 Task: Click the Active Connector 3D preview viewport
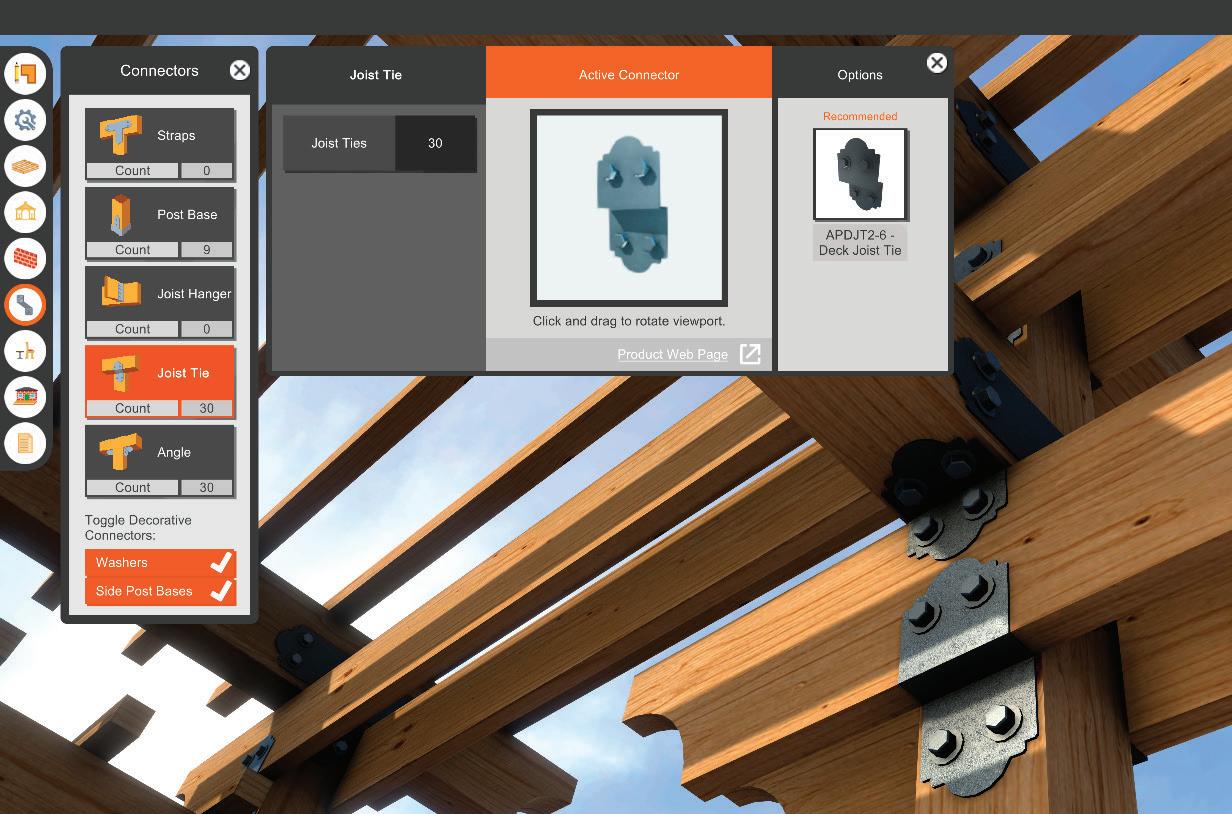click(629, 208)
